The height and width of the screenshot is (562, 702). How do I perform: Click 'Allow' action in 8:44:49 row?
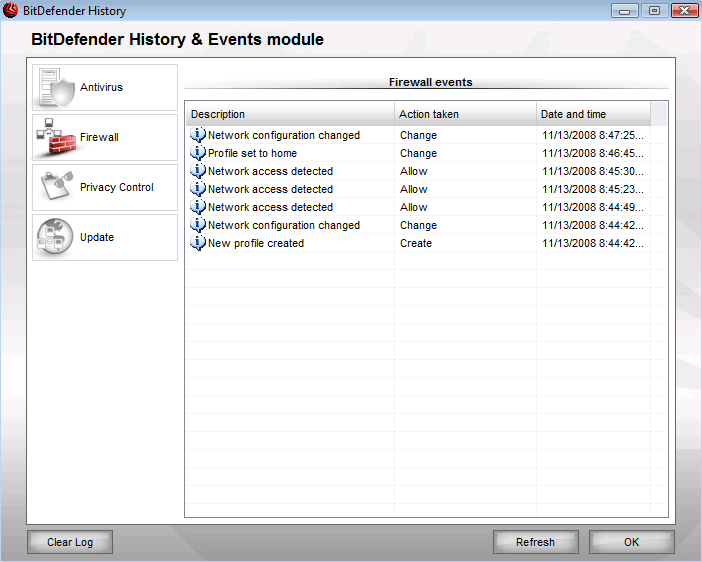[414, 207]
